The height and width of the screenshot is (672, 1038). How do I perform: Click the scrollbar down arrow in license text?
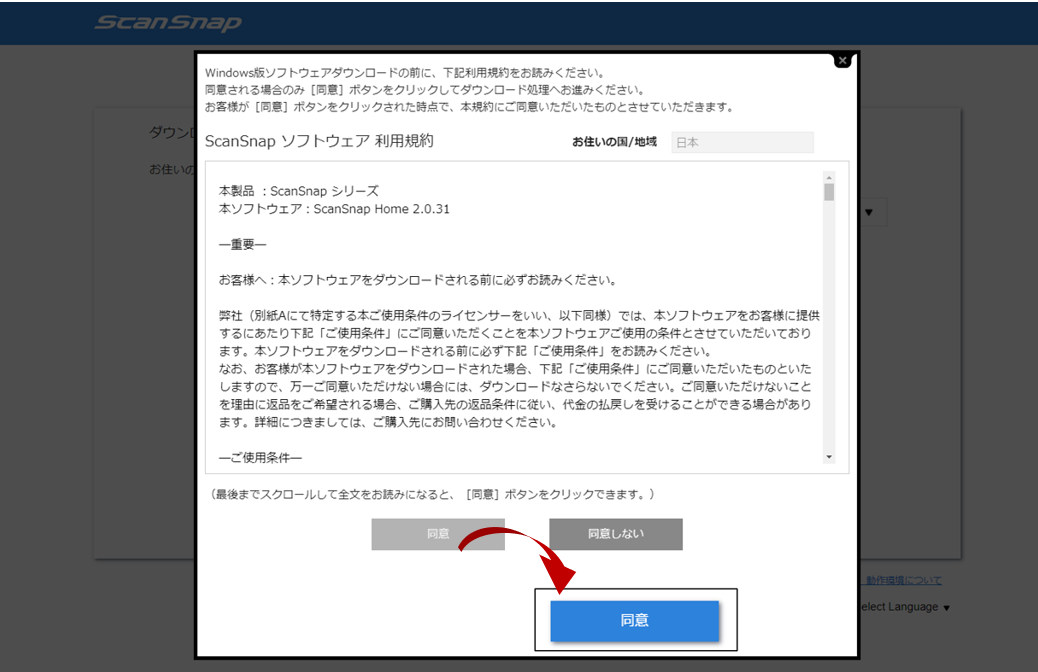(x=829, y=457)
